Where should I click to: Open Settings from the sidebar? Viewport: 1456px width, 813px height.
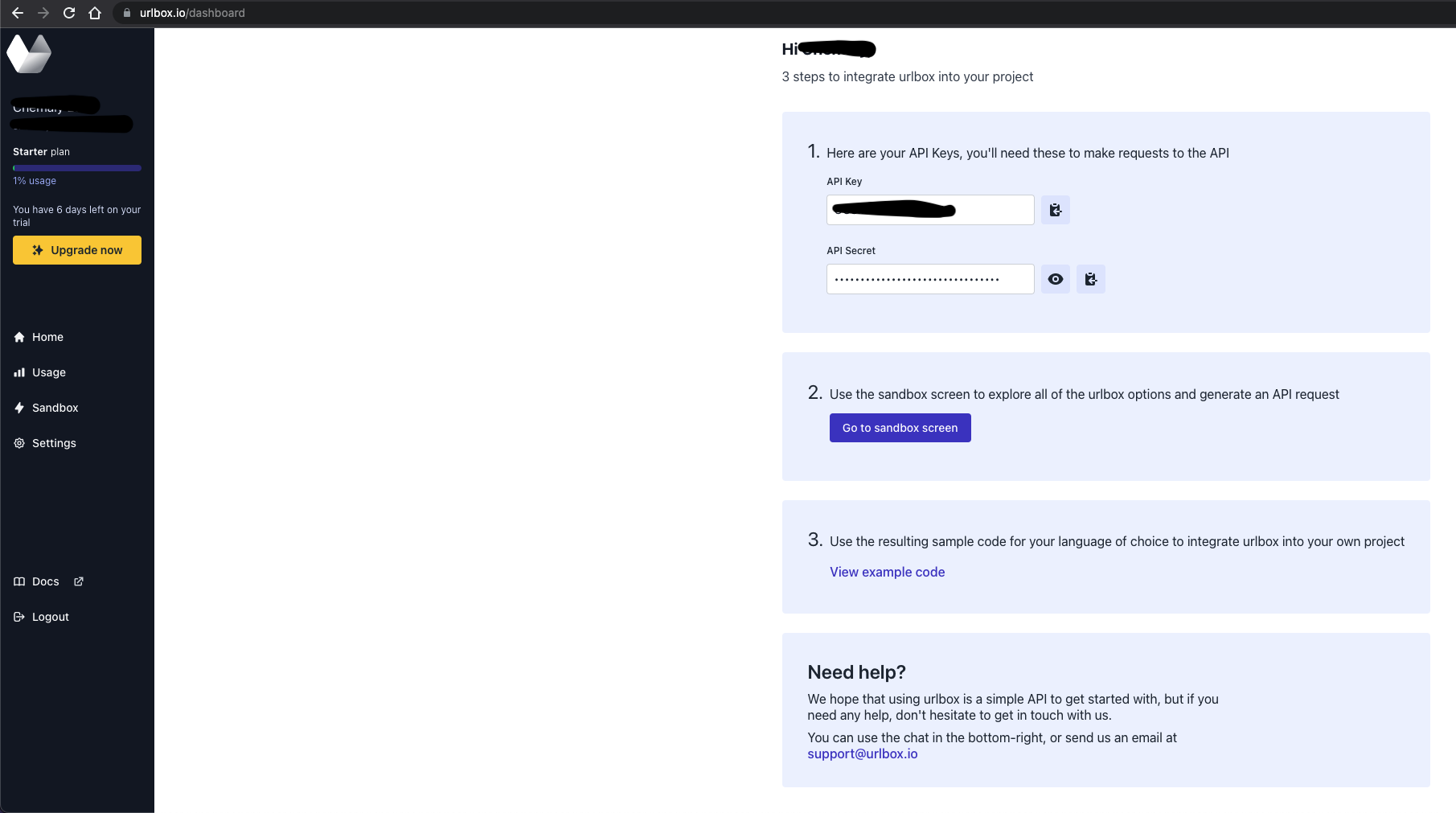[53, 443]
